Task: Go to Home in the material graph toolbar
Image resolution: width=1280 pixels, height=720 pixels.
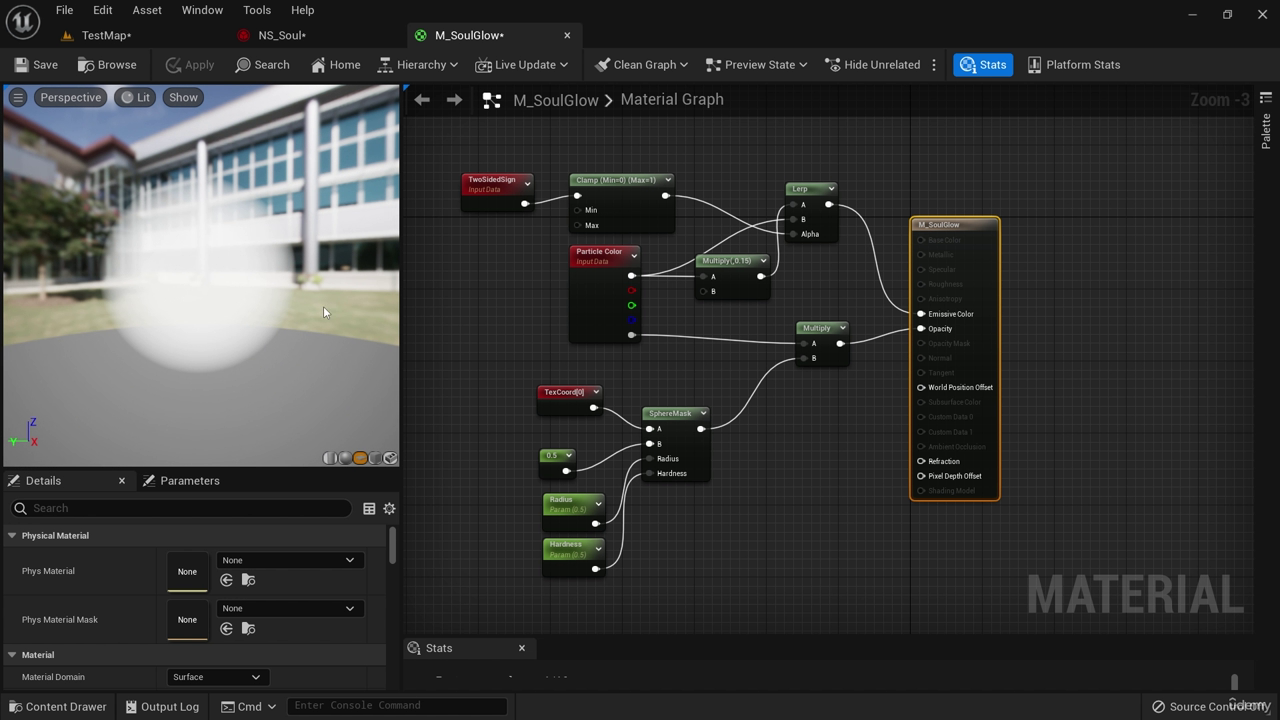Action: pos(335,65)
